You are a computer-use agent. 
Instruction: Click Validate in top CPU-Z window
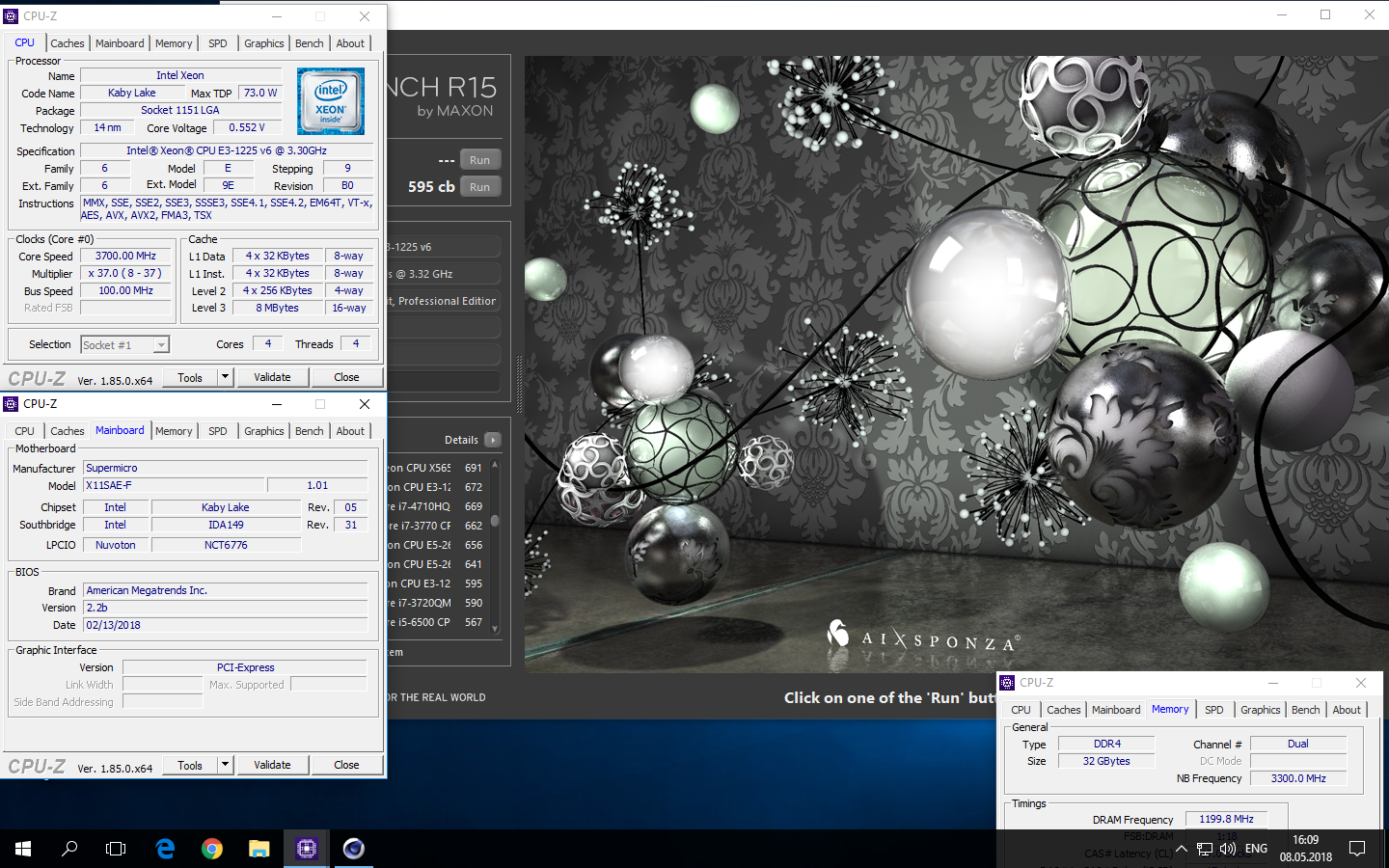coord(272,377)
